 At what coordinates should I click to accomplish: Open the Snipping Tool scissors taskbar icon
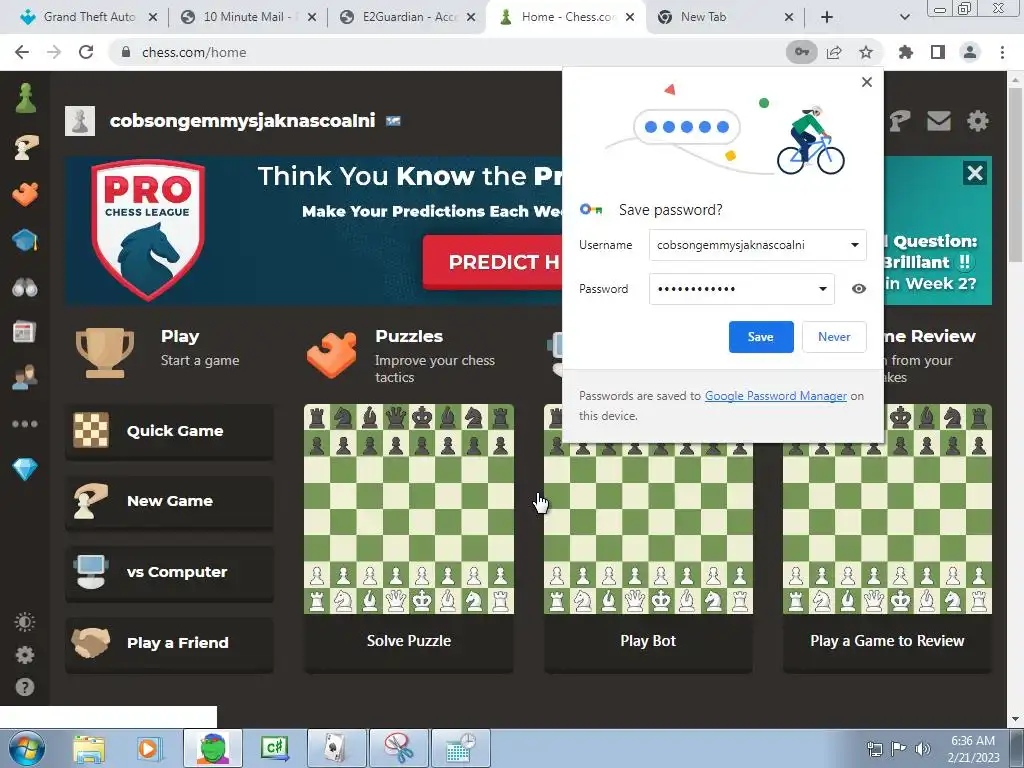pyautogui.click(x=399, y=748)
